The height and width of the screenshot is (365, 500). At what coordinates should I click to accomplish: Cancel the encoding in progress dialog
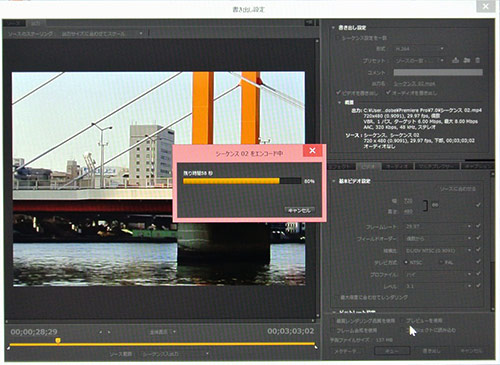(x=299, y=211)
